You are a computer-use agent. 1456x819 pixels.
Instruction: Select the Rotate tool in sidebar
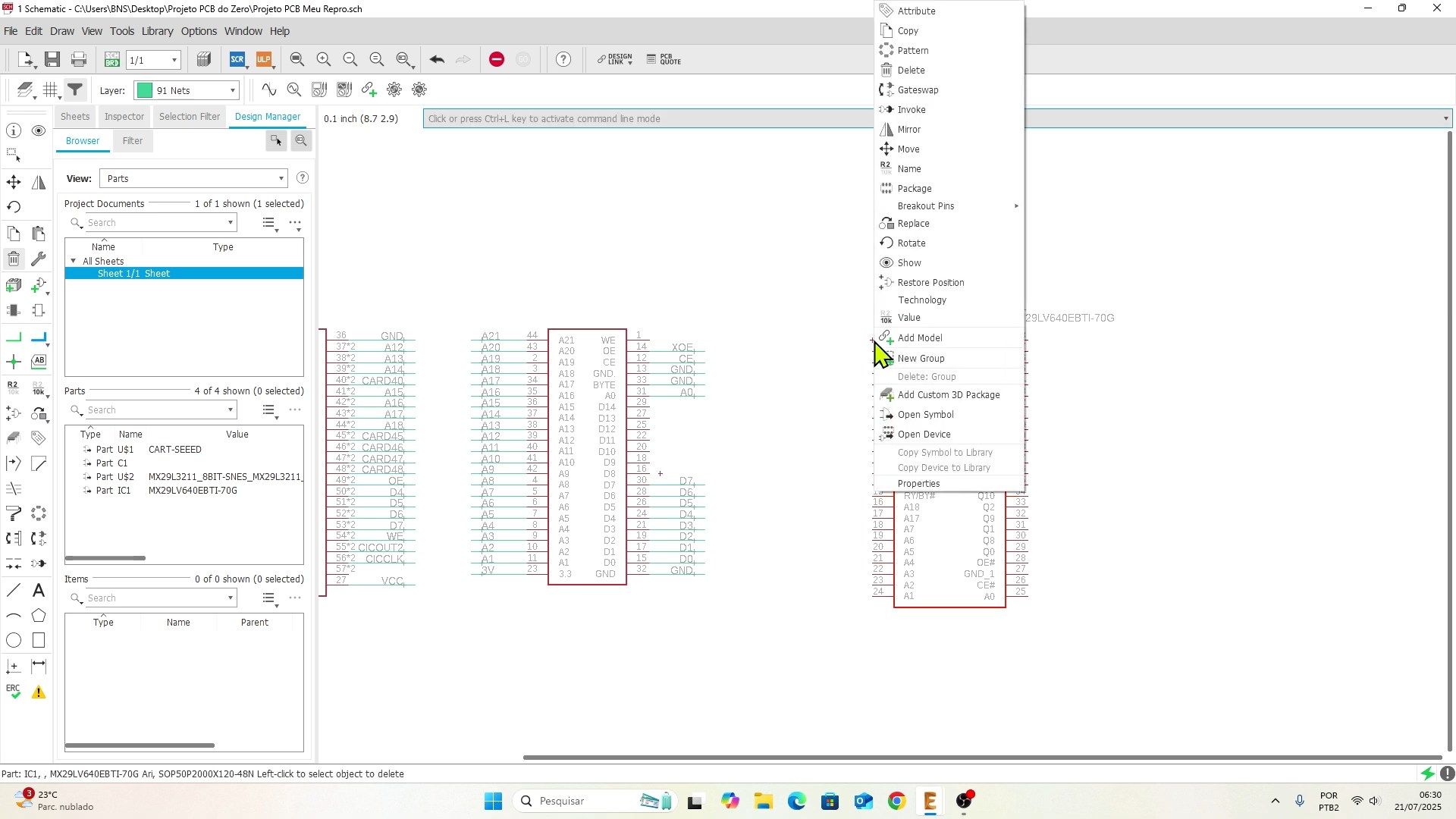tap(14, 207)
